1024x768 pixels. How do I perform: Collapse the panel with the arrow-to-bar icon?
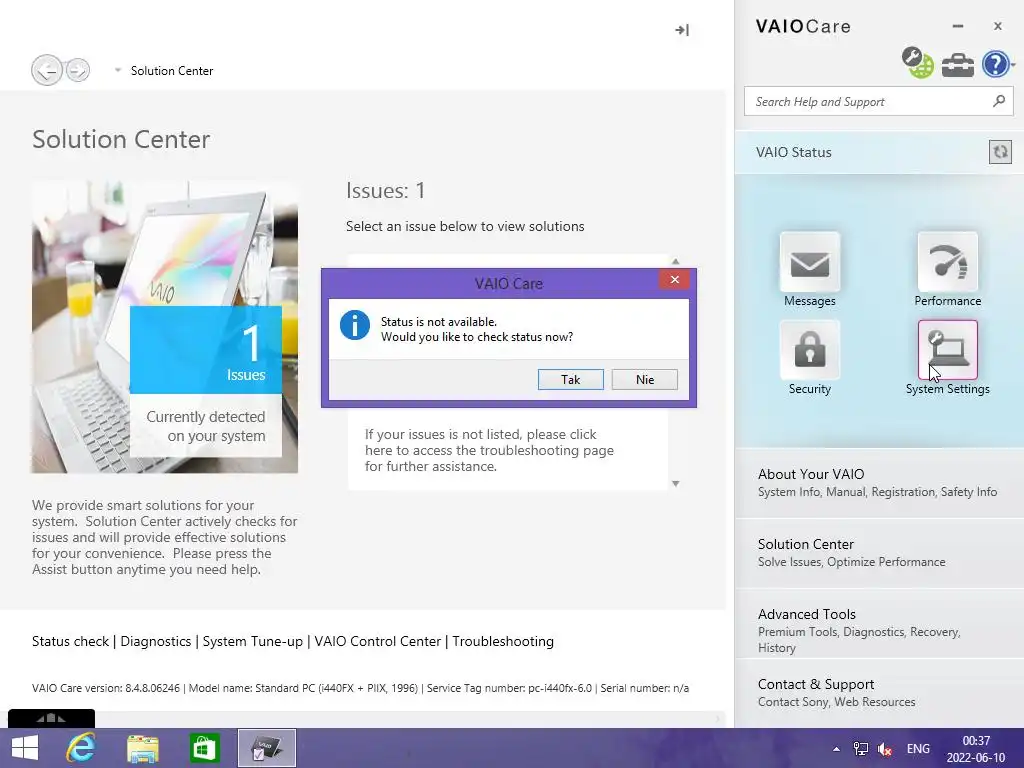[x=682, y=30]
